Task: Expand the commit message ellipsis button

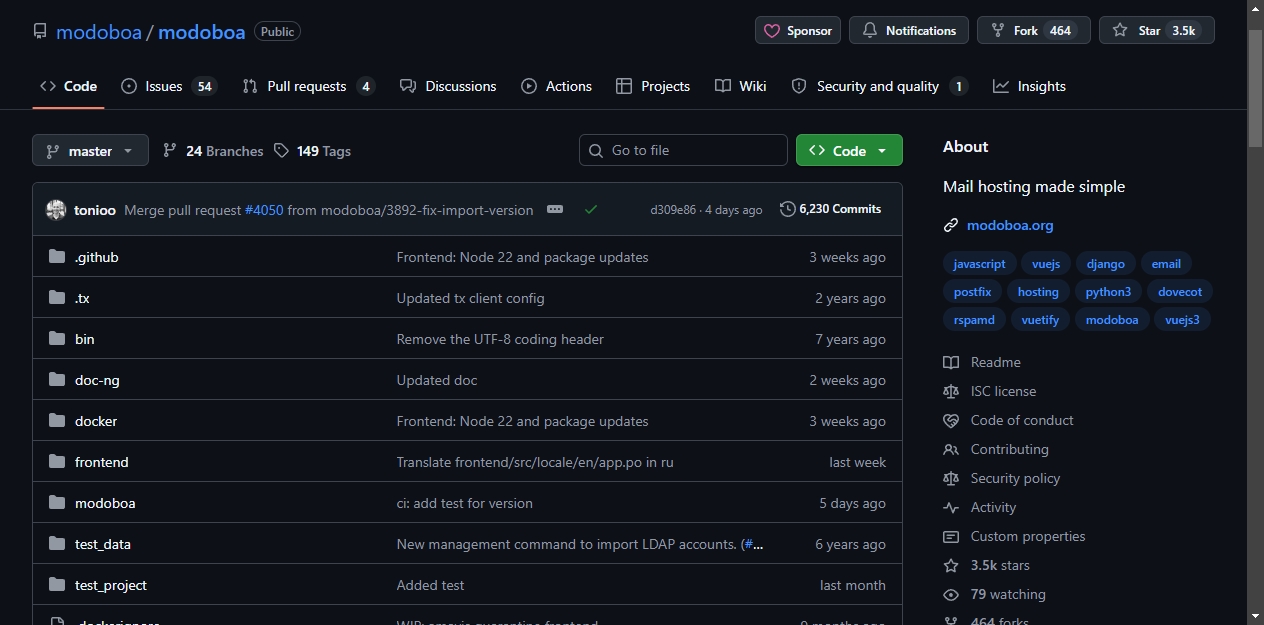Action: (x=555, y=210)
